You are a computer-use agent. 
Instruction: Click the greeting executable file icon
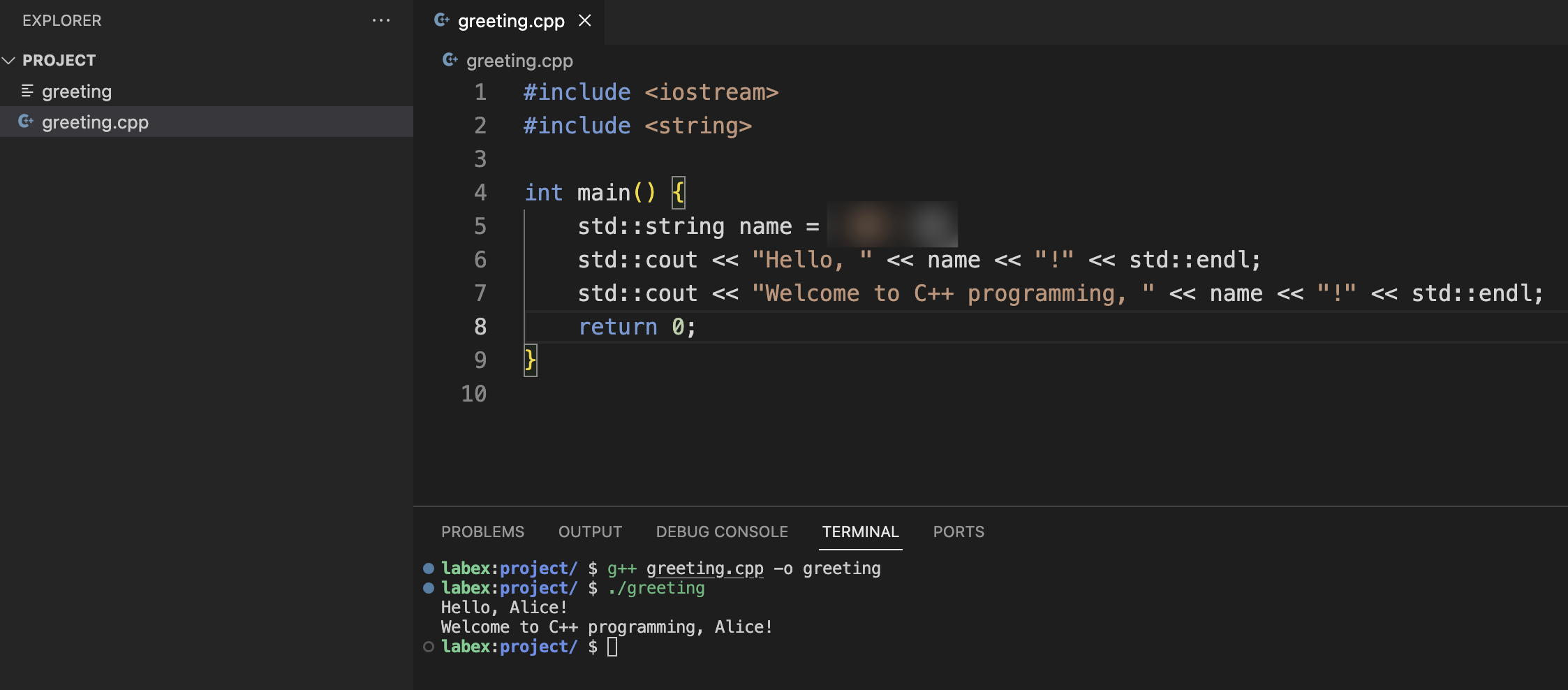click(27, 91)
